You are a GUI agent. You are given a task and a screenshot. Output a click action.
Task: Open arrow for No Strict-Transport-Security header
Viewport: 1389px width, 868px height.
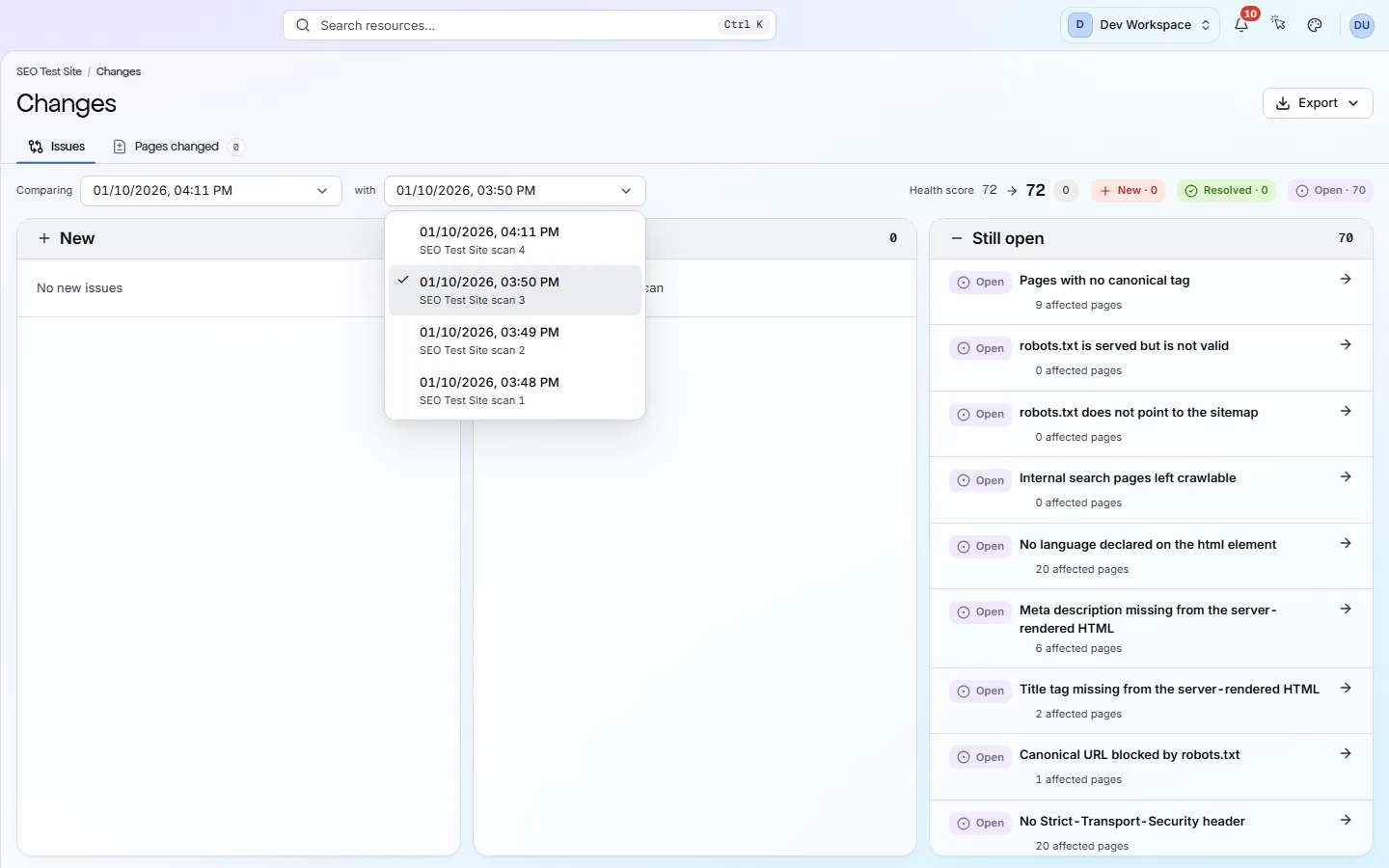(1346, 821)
